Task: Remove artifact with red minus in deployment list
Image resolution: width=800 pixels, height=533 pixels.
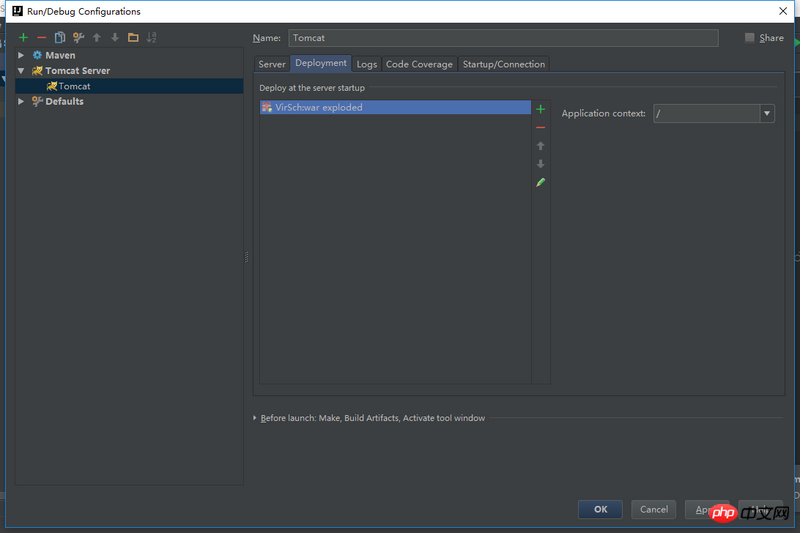Action: click(541, 128)
